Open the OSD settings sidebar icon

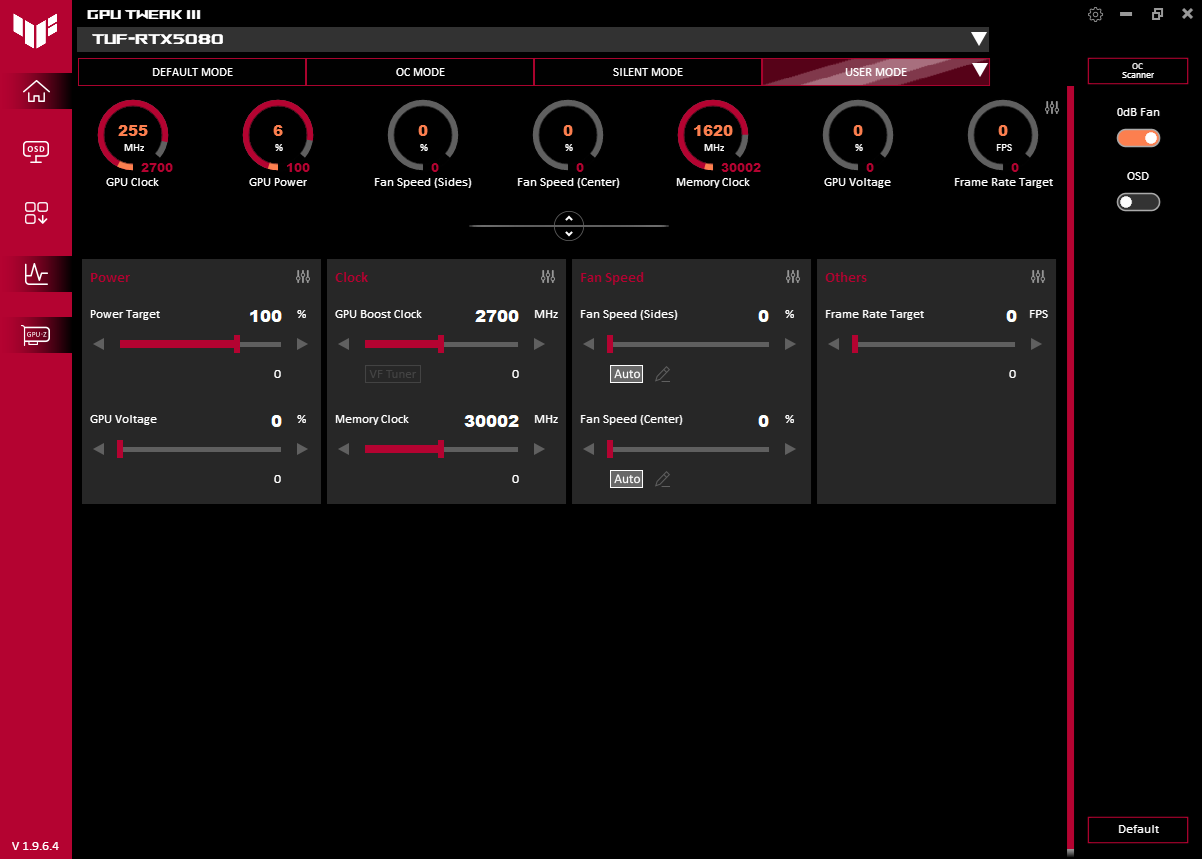36,151
